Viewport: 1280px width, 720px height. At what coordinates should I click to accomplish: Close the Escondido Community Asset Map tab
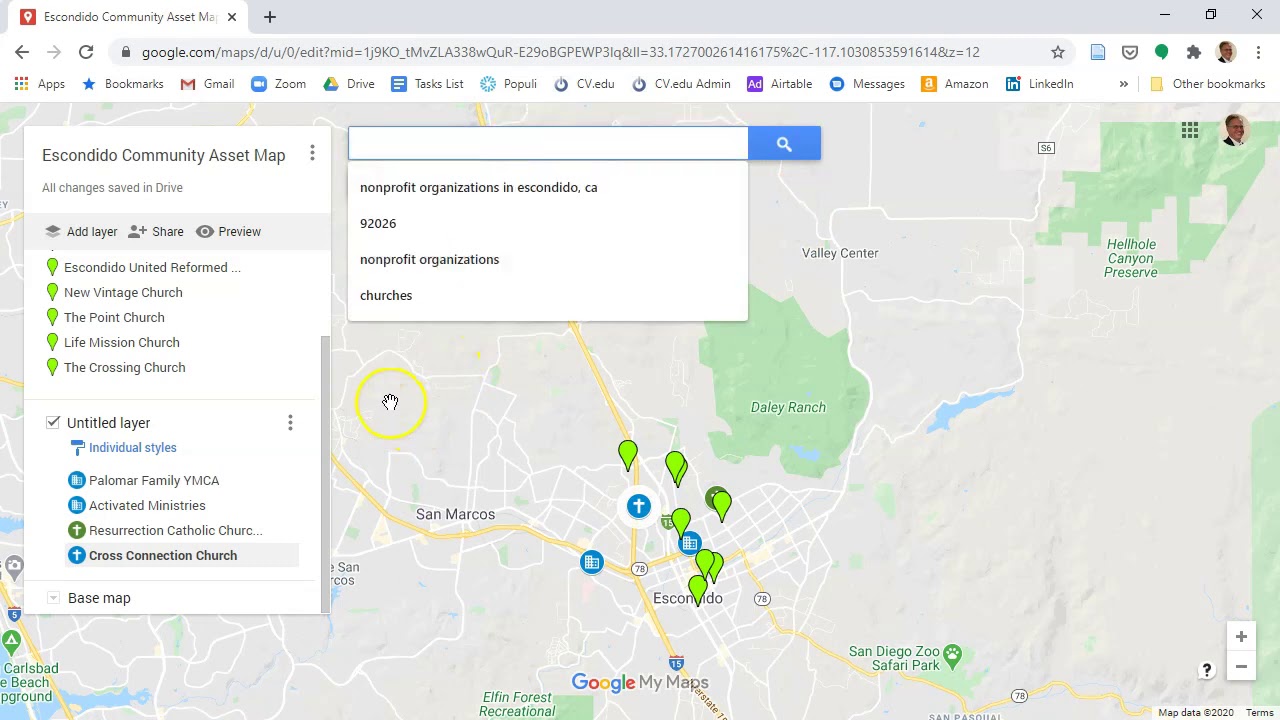232,17
